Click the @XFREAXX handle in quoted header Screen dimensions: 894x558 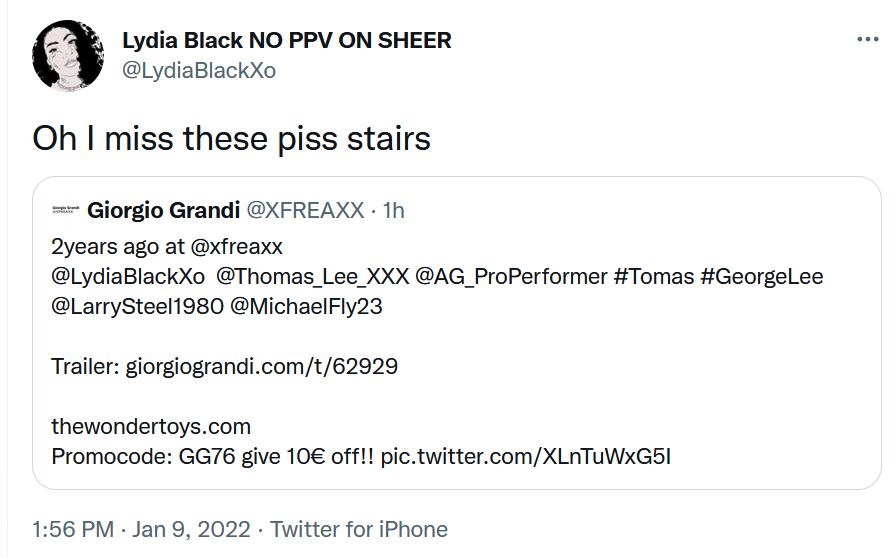pyautogui.click(x=305, y=211)
